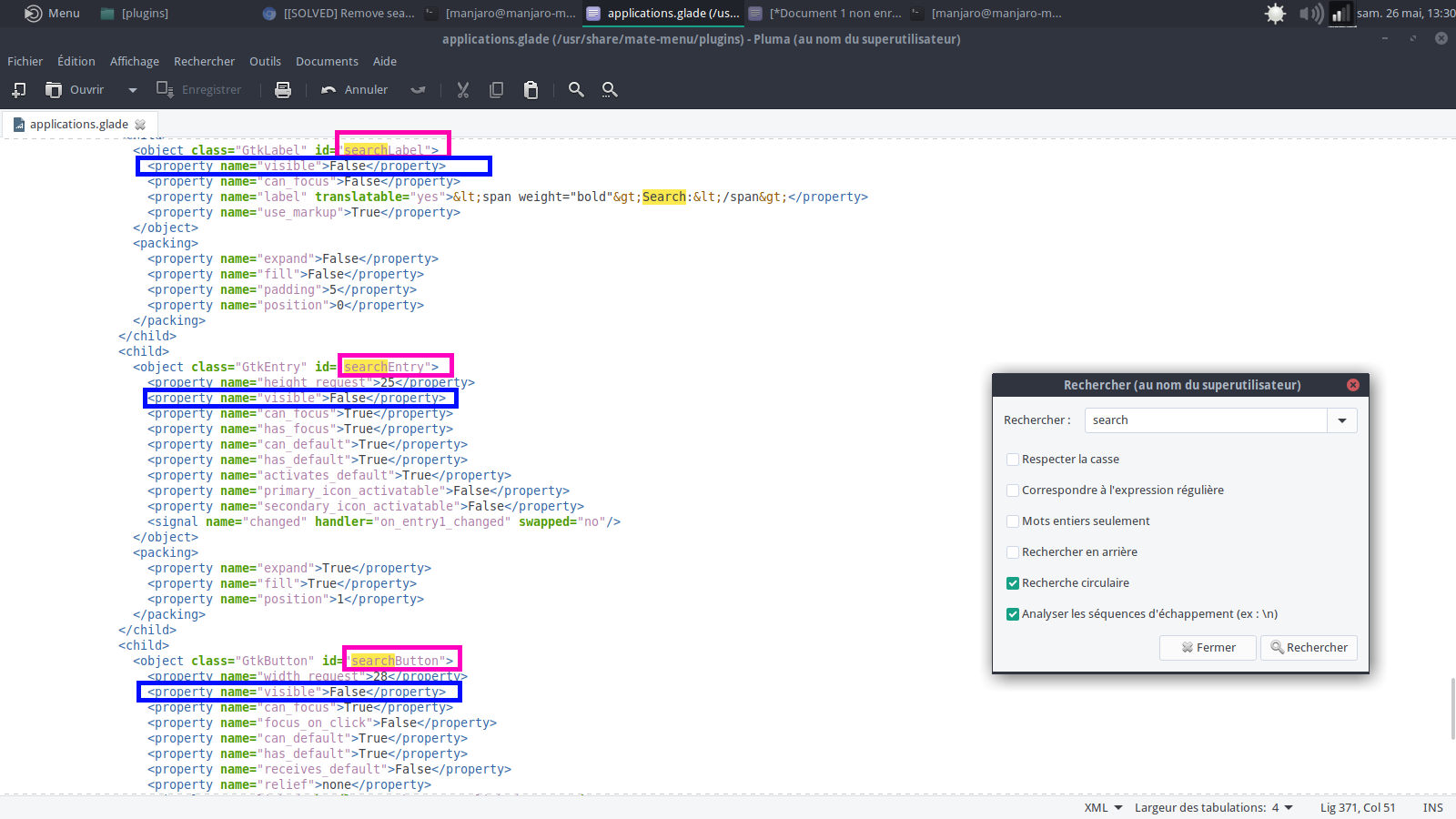Click the vertical scrollbar thumb
The image size is (1456, 819).
tap(1451, 708)
